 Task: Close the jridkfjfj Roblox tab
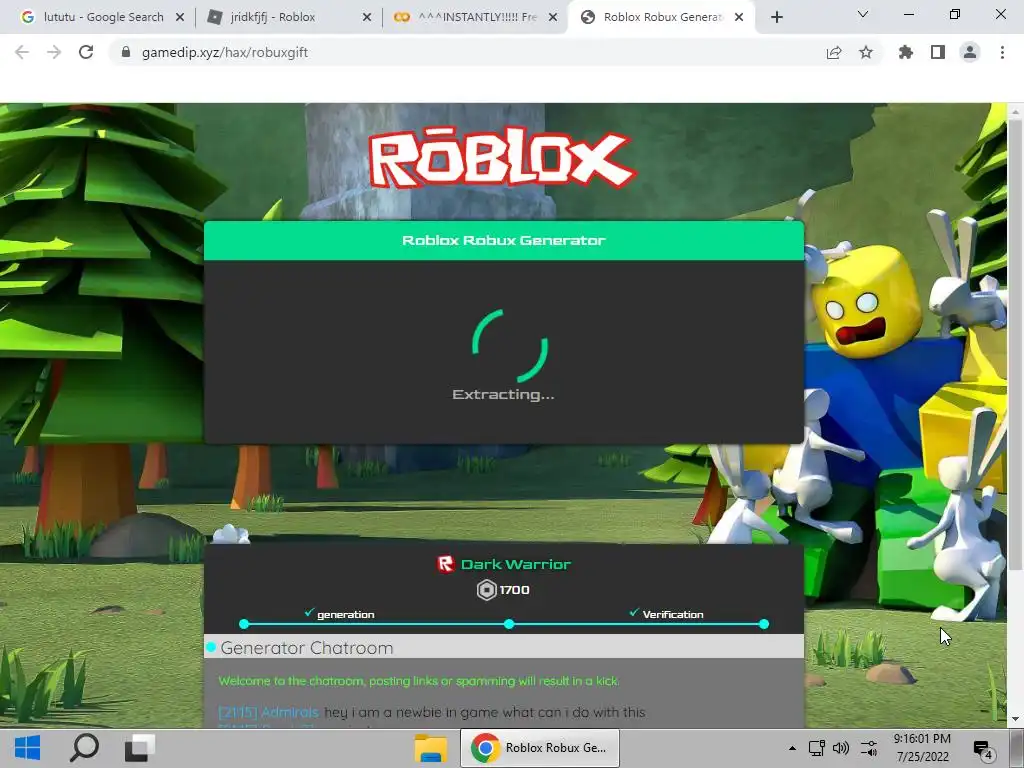click(367, 18)
